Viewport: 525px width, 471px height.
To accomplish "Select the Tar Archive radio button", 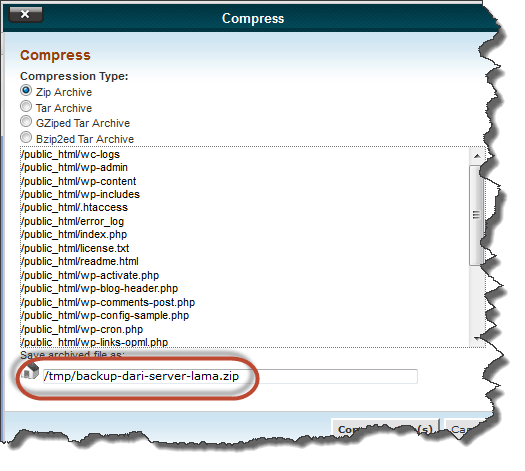I will pyautogui.click(x=26, y=106).
